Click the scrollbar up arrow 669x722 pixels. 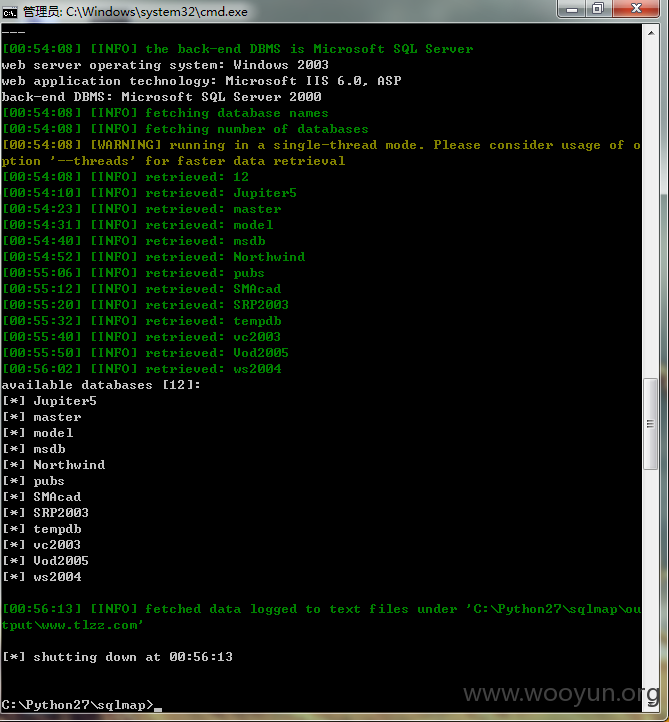[651, 33]
